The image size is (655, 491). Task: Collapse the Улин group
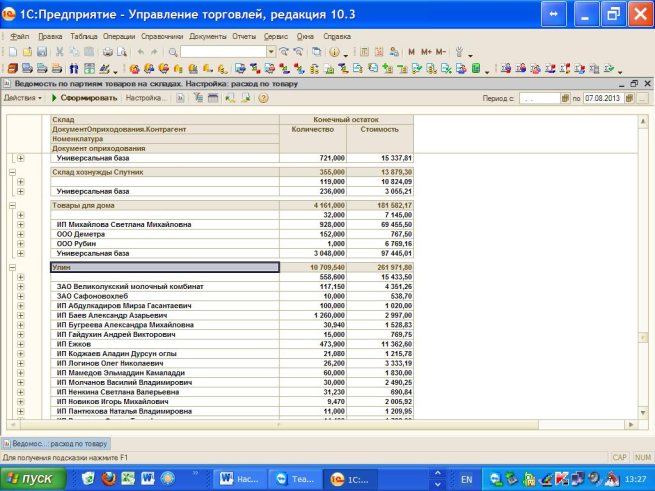pos(13,267)
